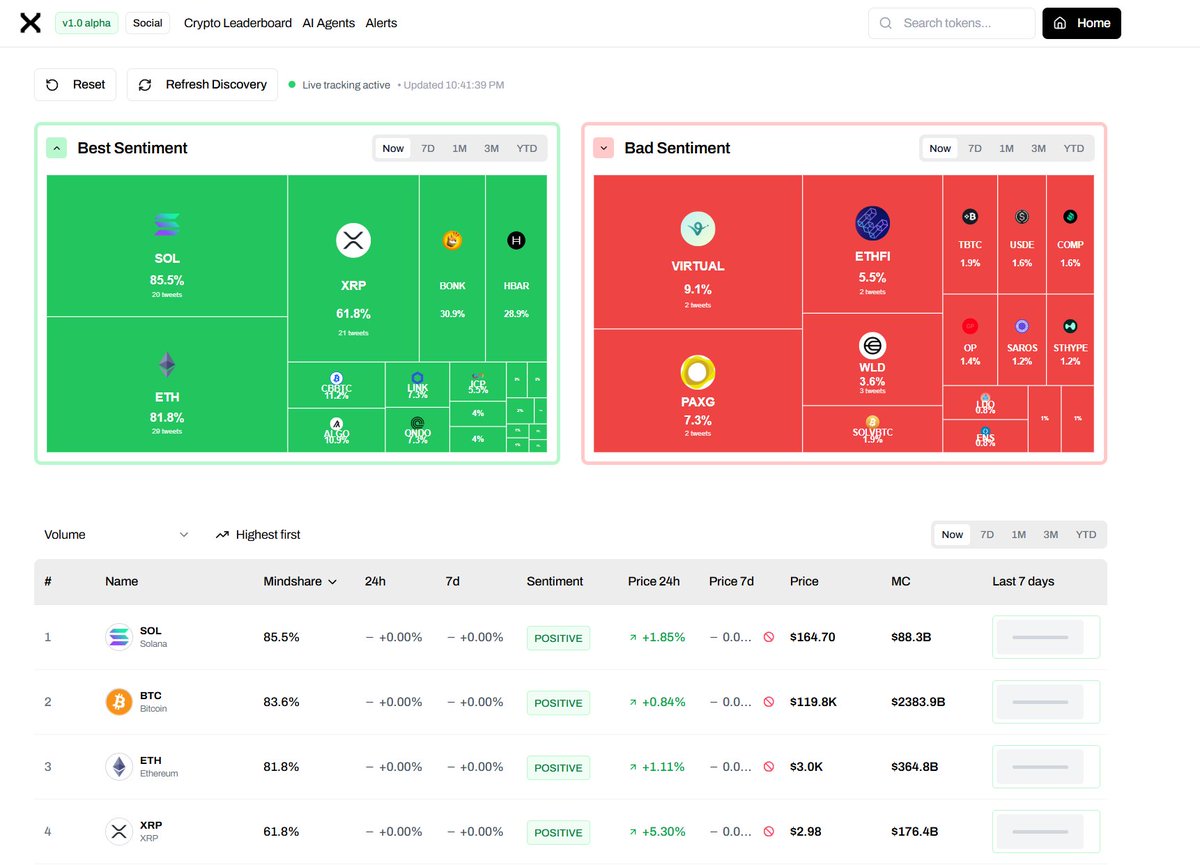Click the Search tokens input field
The height and width of the screenshot is (865, 1200).
(952, 23)
